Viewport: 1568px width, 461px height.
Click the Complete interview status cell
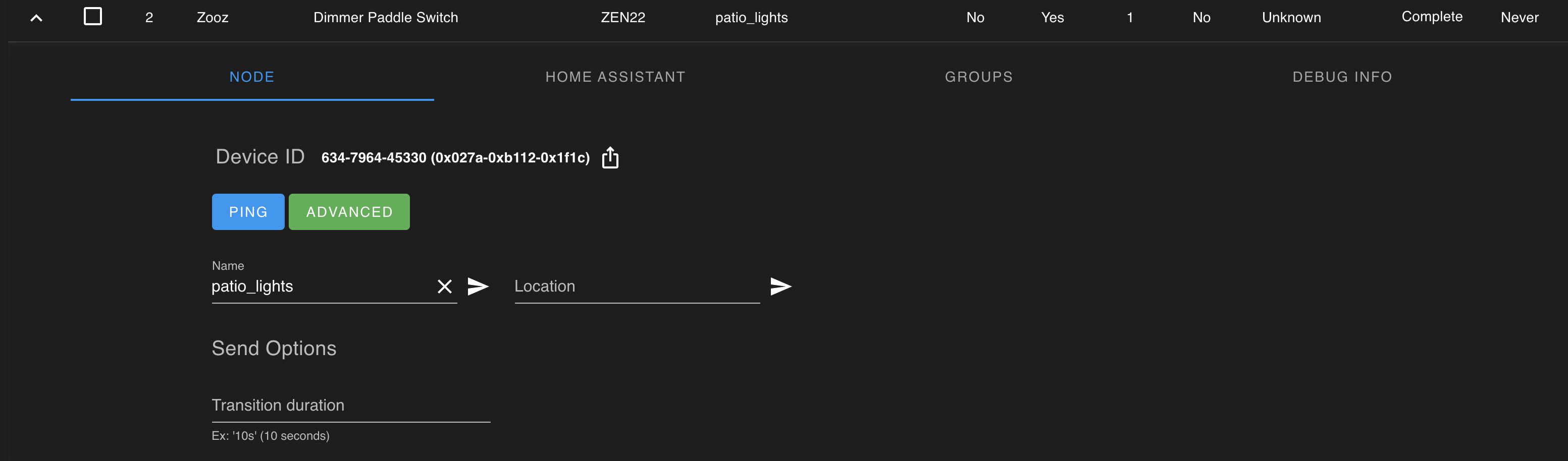tap(1432, 17)
